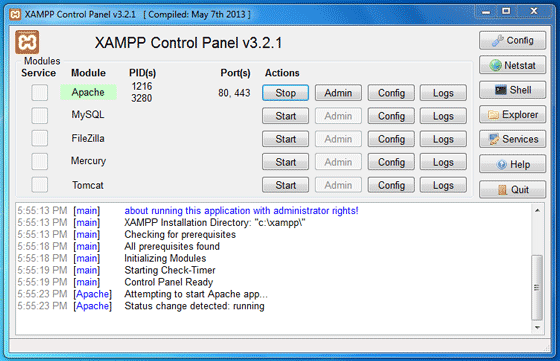The width and height of the screenshot is (560, 361).
Task: Select the green Apache module label
Action: click(88, 92)
